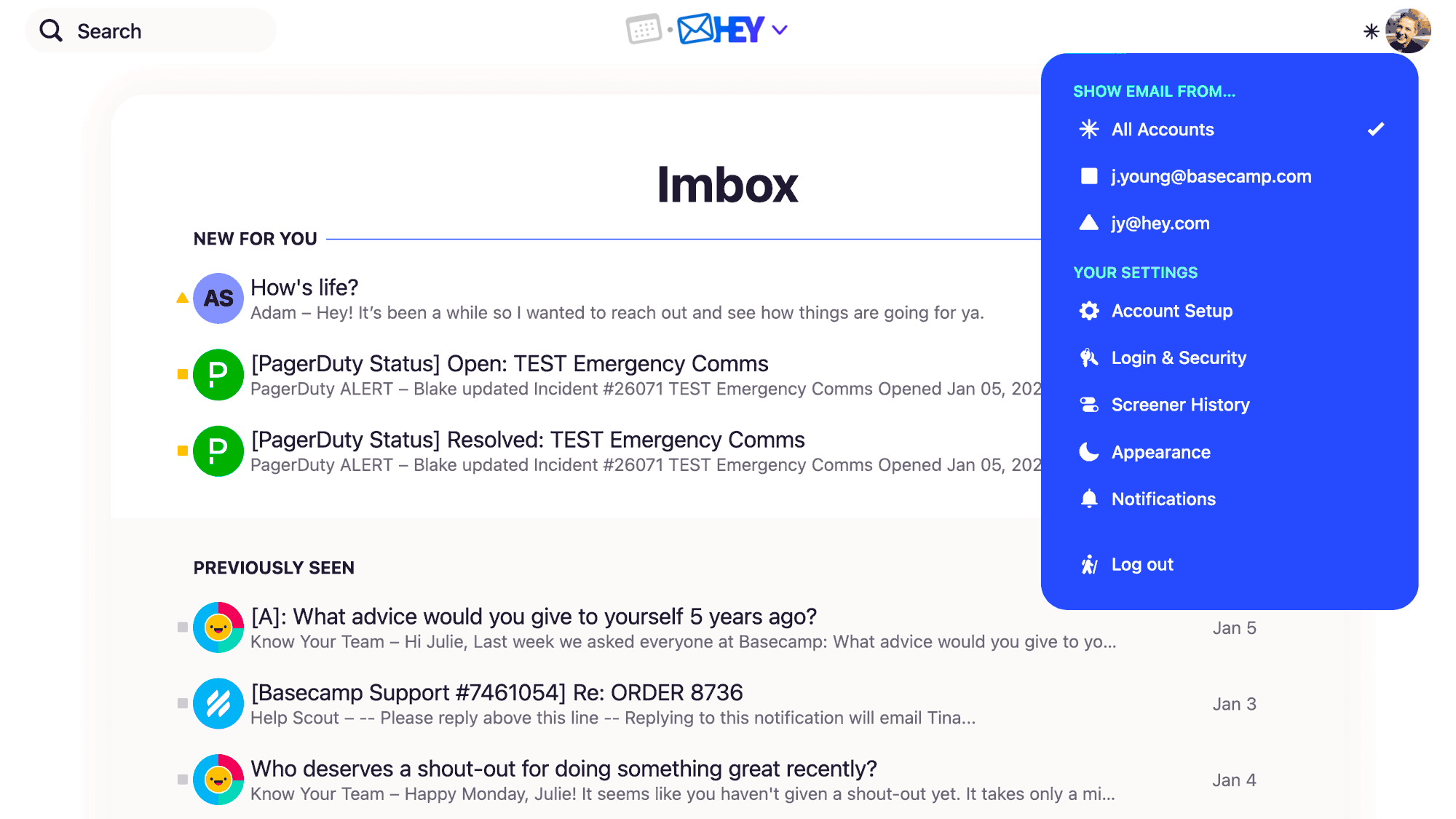Open Notifications settings option
The width and height of the screenshot is (1456, 819).
1164,498
